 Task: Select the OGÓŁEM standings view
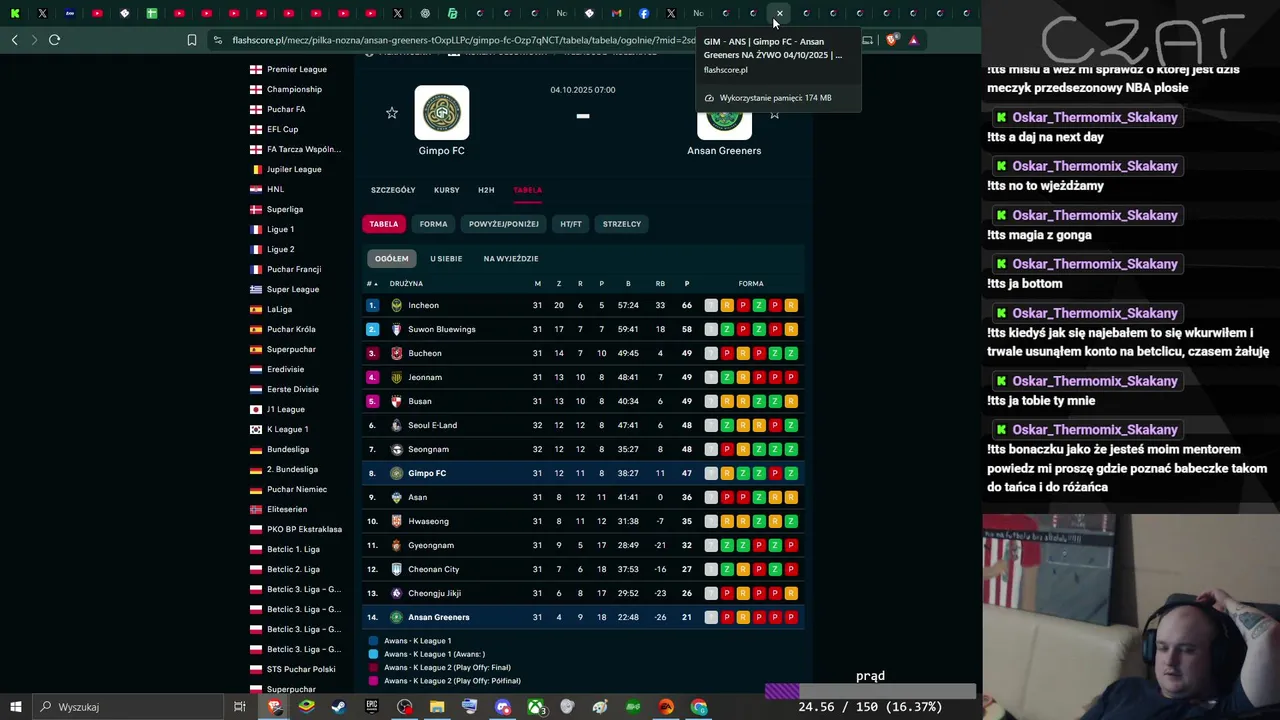pos(392,259)
